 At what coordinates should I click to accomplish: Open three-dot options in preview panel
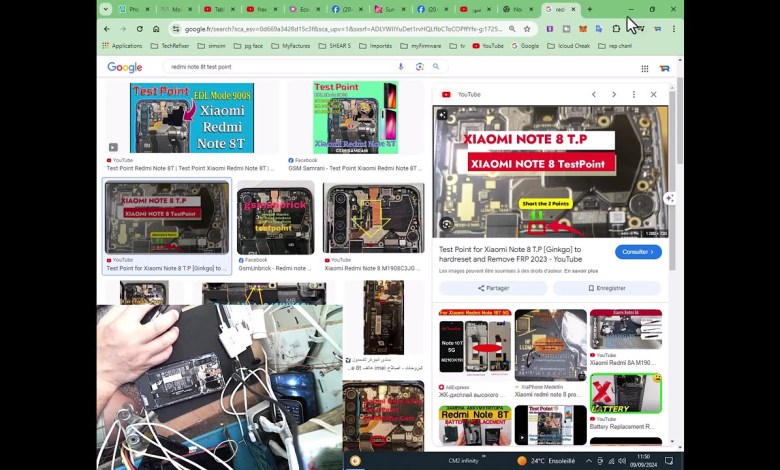[633, 94]
